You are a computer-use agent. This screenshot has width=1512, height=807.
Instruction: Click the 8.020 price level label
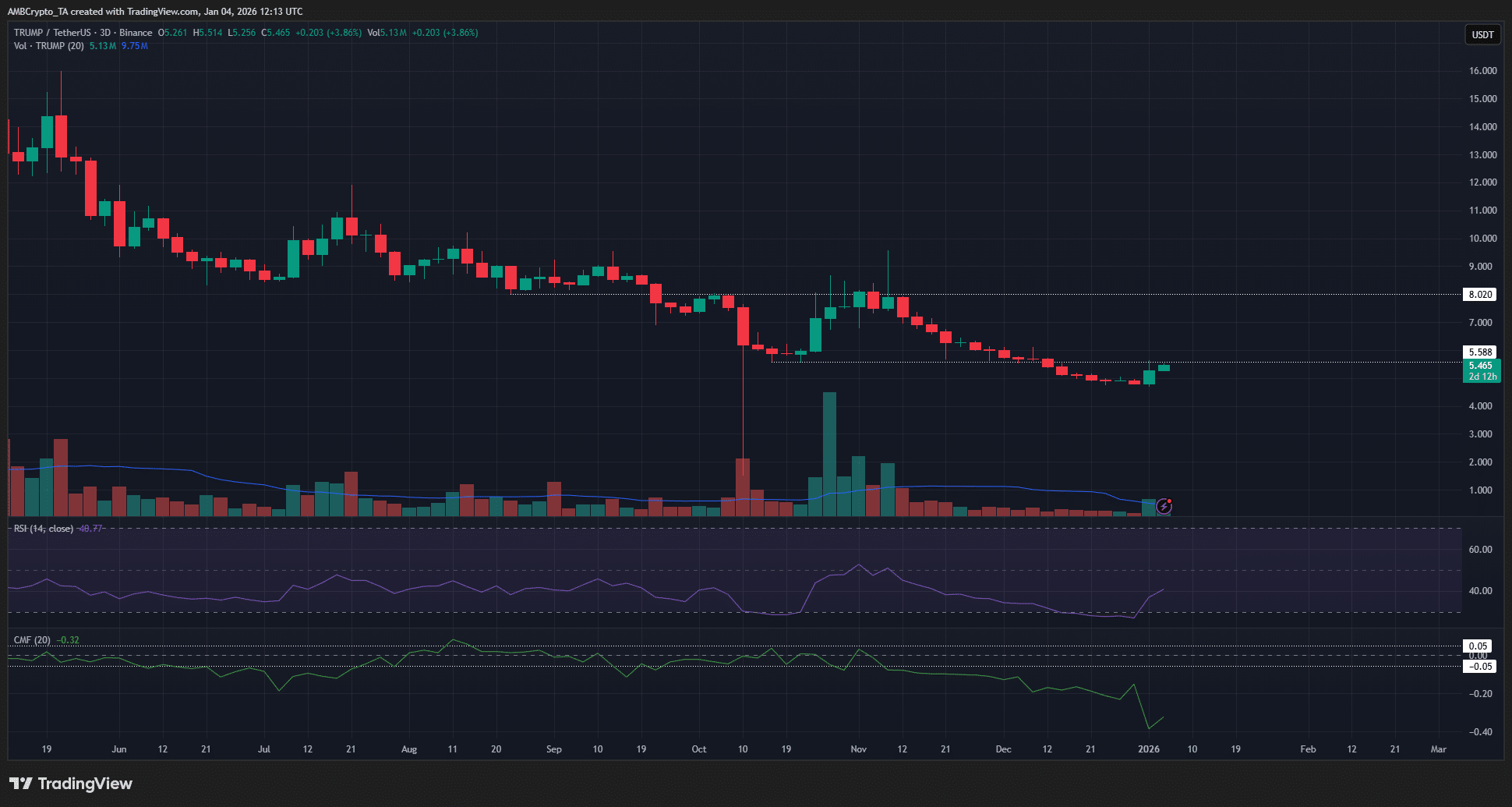1480,294
